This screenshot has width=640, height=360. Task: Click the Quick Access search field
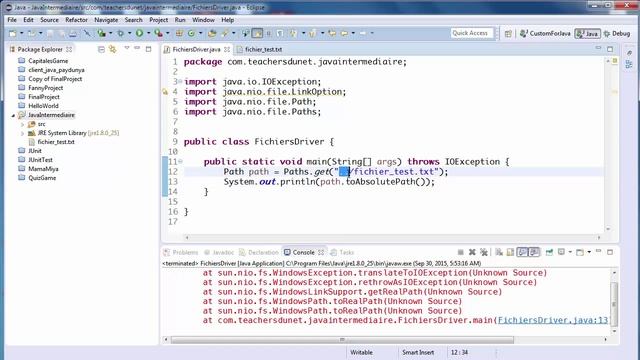click(472, 33)
